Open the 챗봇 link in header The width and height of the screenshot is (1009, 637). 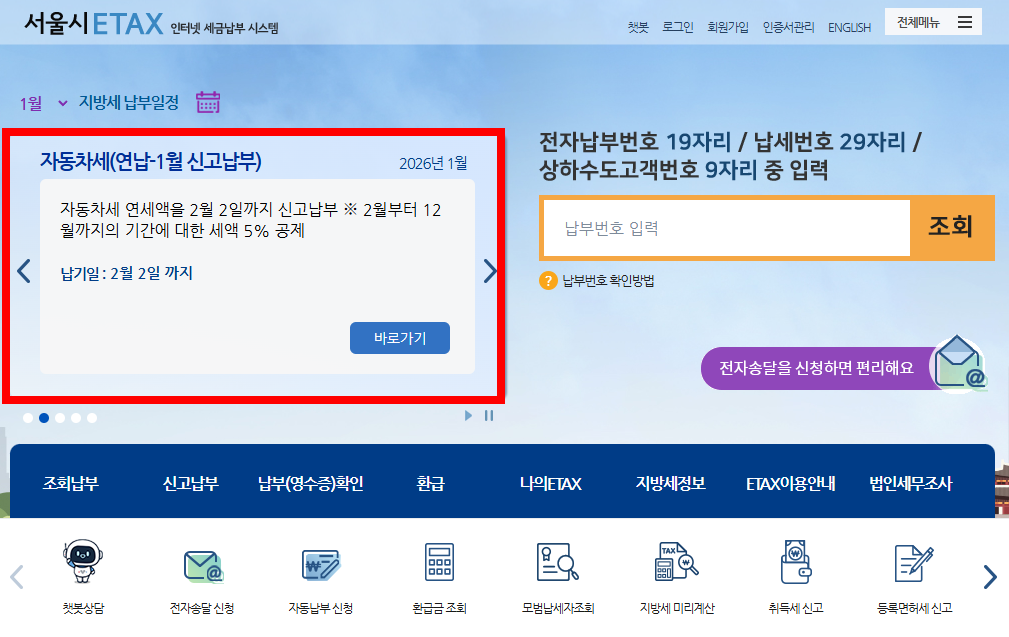click(638, 27)
